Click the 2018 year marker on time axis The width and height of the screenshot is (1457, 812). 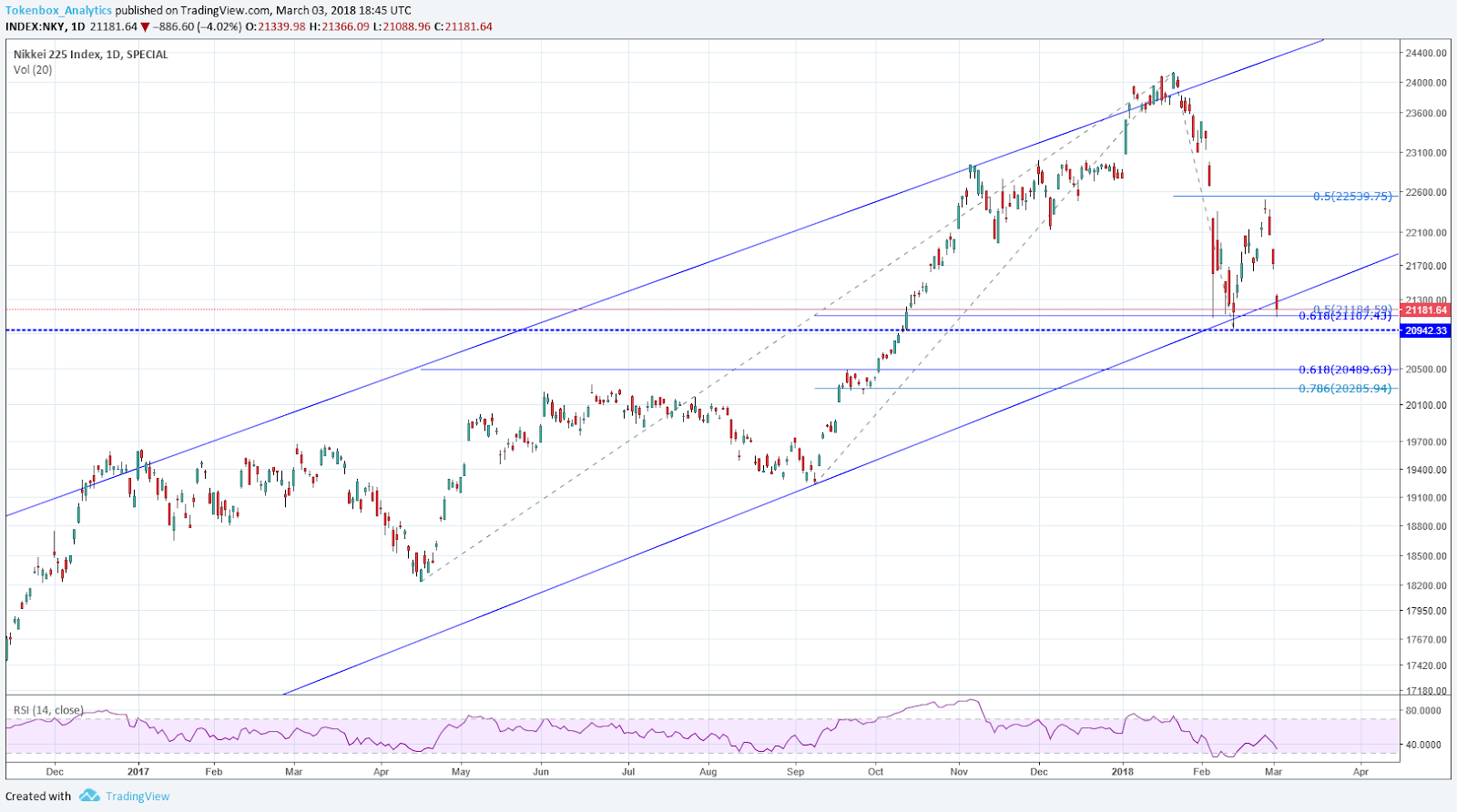(x=1122, y=772)
